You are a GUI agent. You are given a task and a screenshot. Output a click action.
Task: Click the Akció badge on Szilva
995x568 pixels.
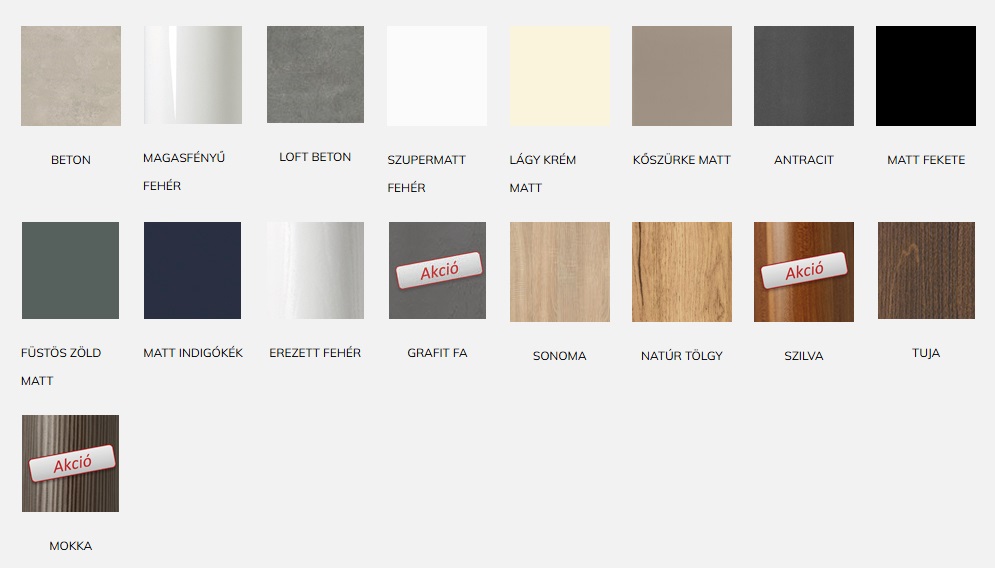pyautogui.click(x=804, y=270)
